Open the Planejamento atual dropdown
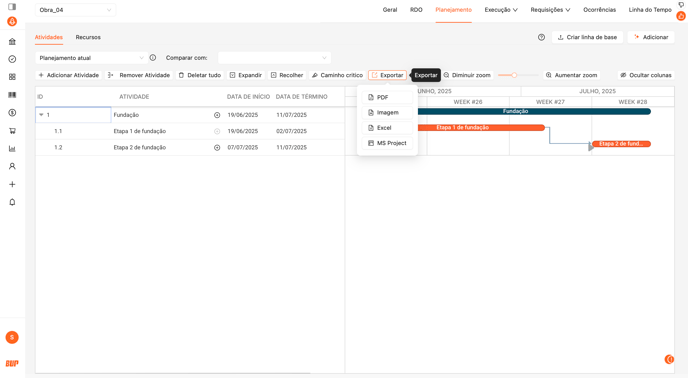The width and height of the screenshot is (688, 378). pos(91,58)
